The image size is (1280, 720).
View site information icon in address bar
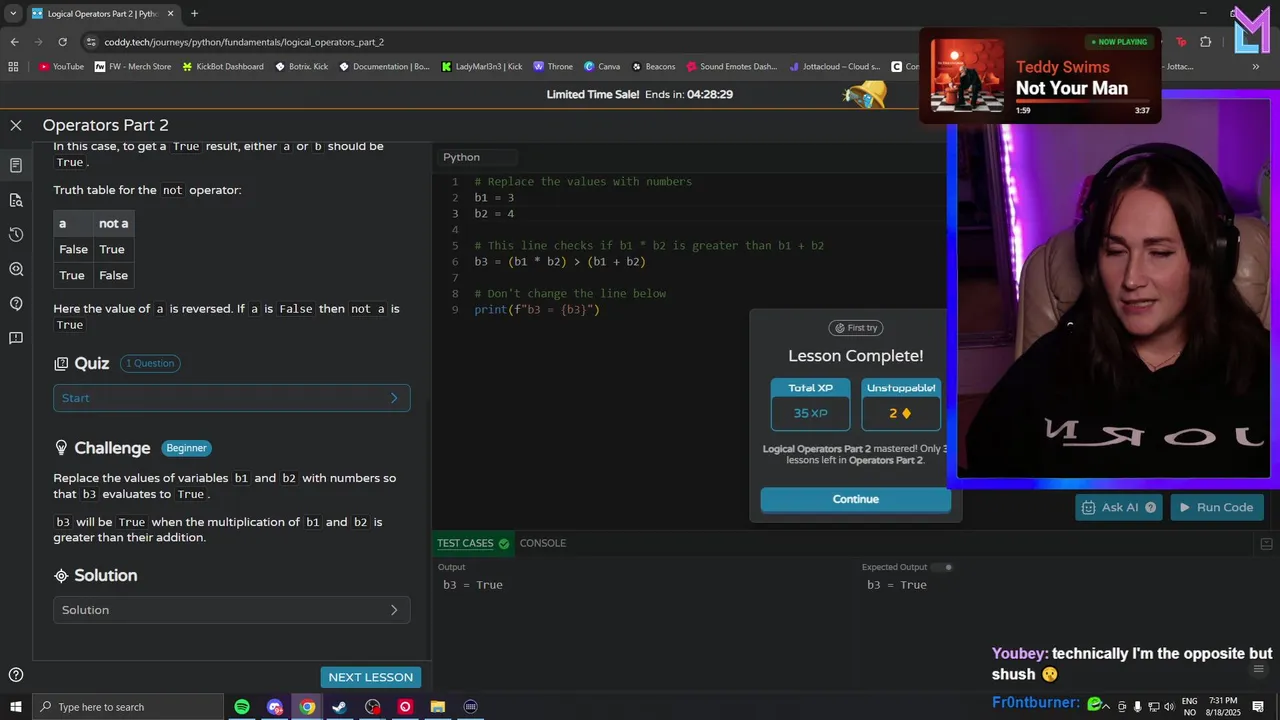[91, 42]
